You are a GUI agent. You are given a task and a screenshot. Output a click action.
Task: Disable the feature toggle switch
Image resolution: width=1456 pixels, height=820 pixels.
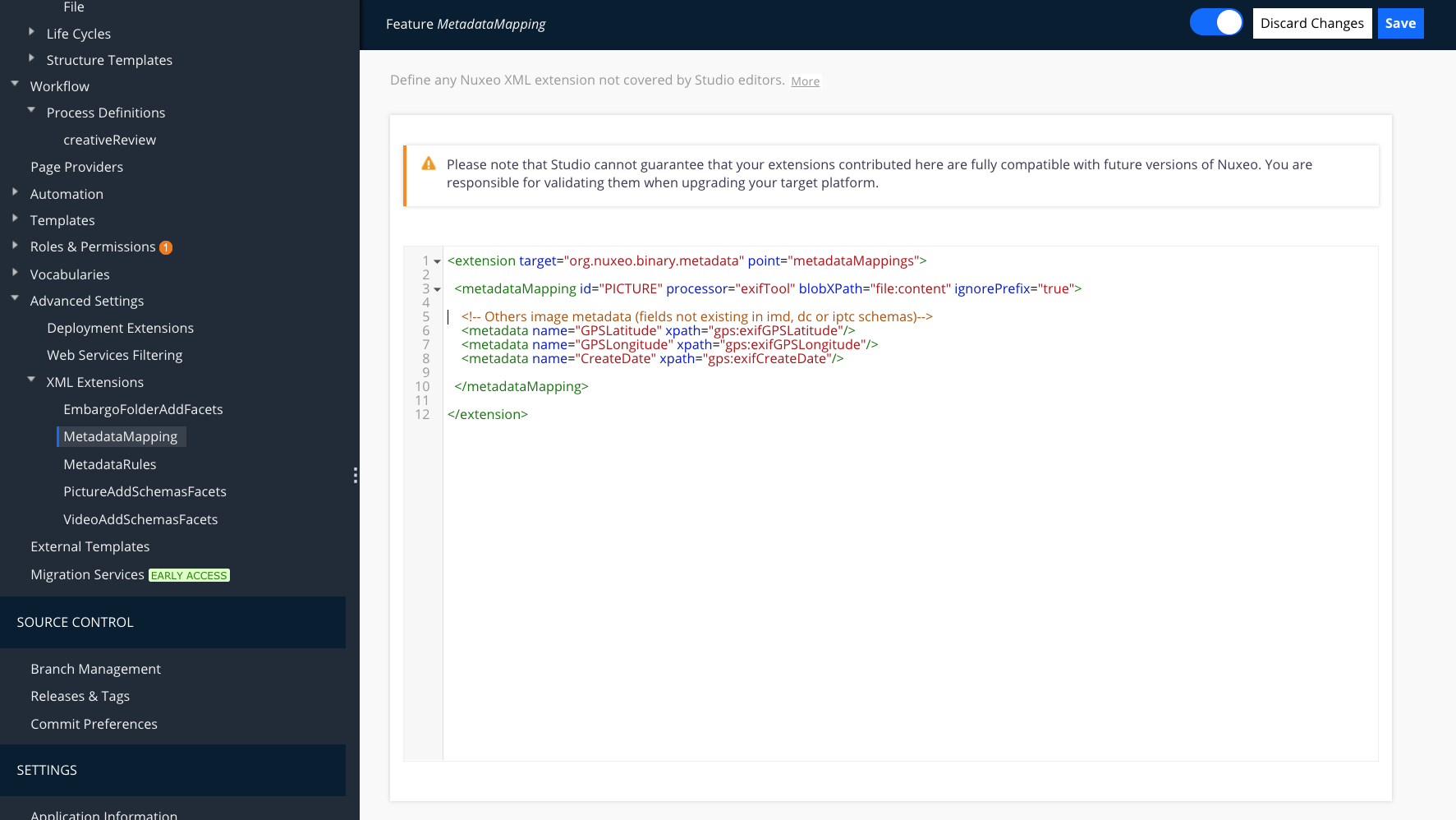tap(1216, 23)
